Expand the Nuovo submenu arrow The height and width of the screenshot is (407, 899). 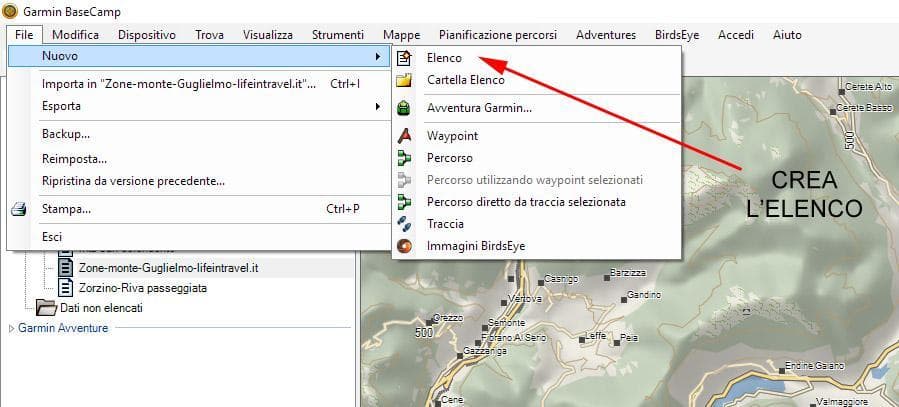[377, 56]
